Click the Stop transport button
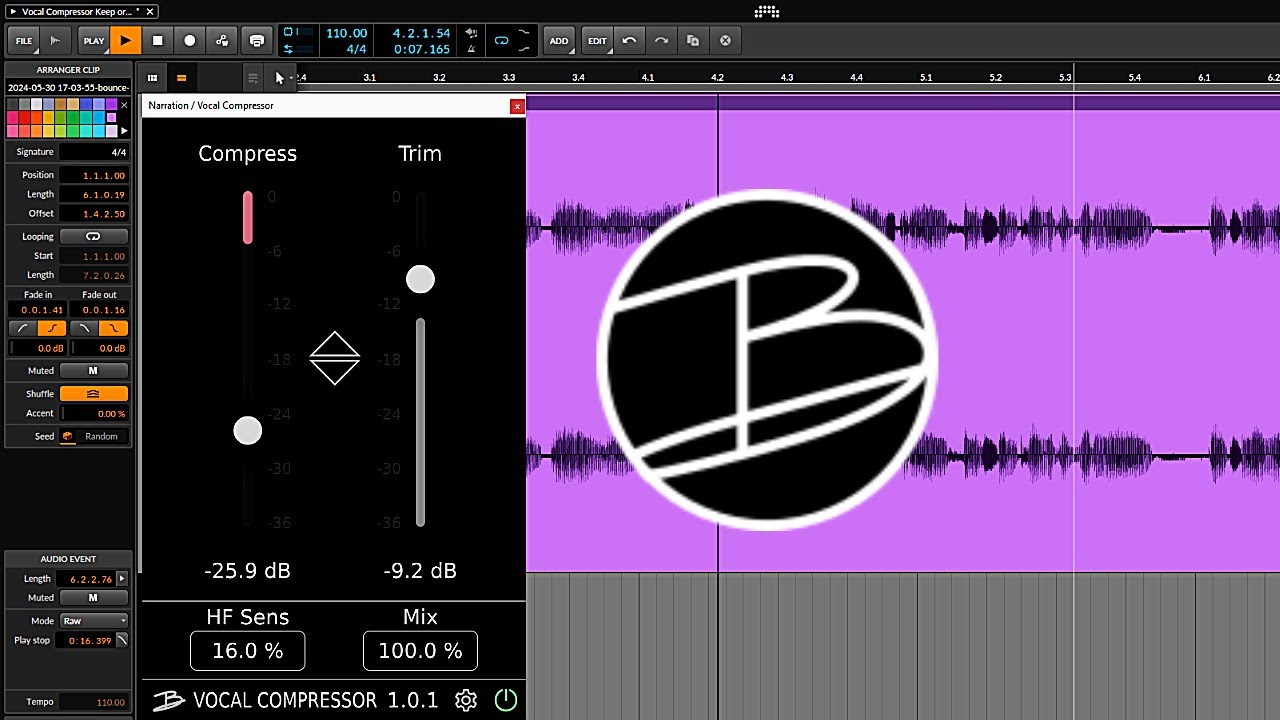The height and width of the screenshot is (720, 1280). coord(157,41)
